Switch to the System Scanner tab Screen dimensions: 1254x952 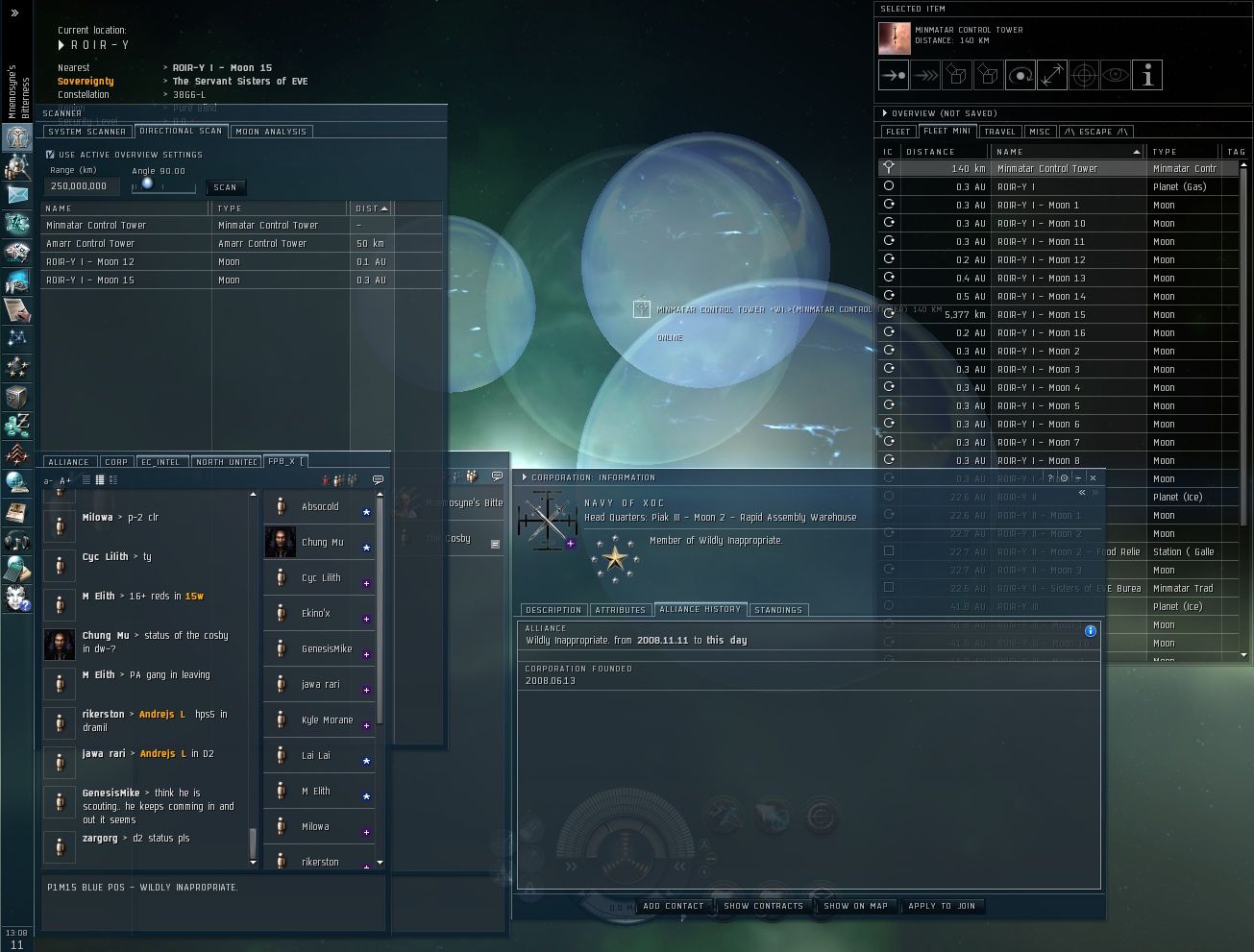(86, 132)
